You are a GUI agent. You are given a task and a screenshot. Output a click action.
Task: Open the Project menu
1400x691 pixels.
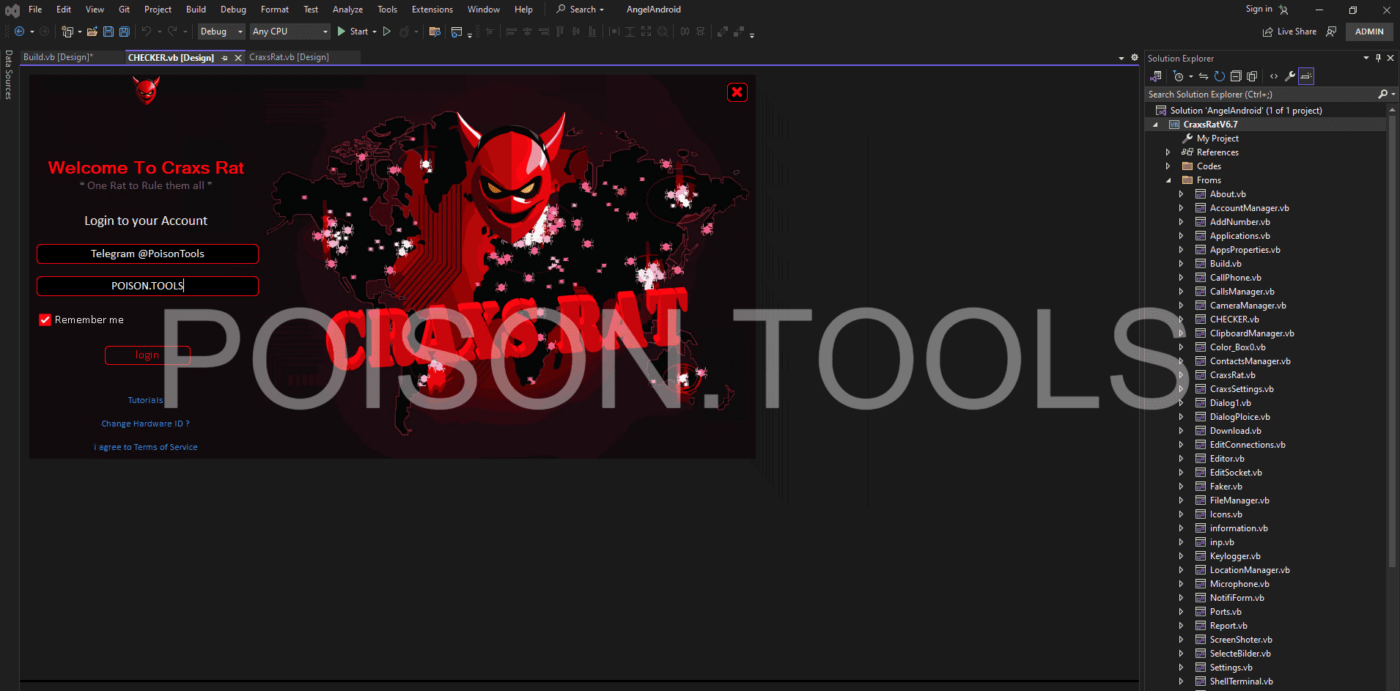pos(158,9)
